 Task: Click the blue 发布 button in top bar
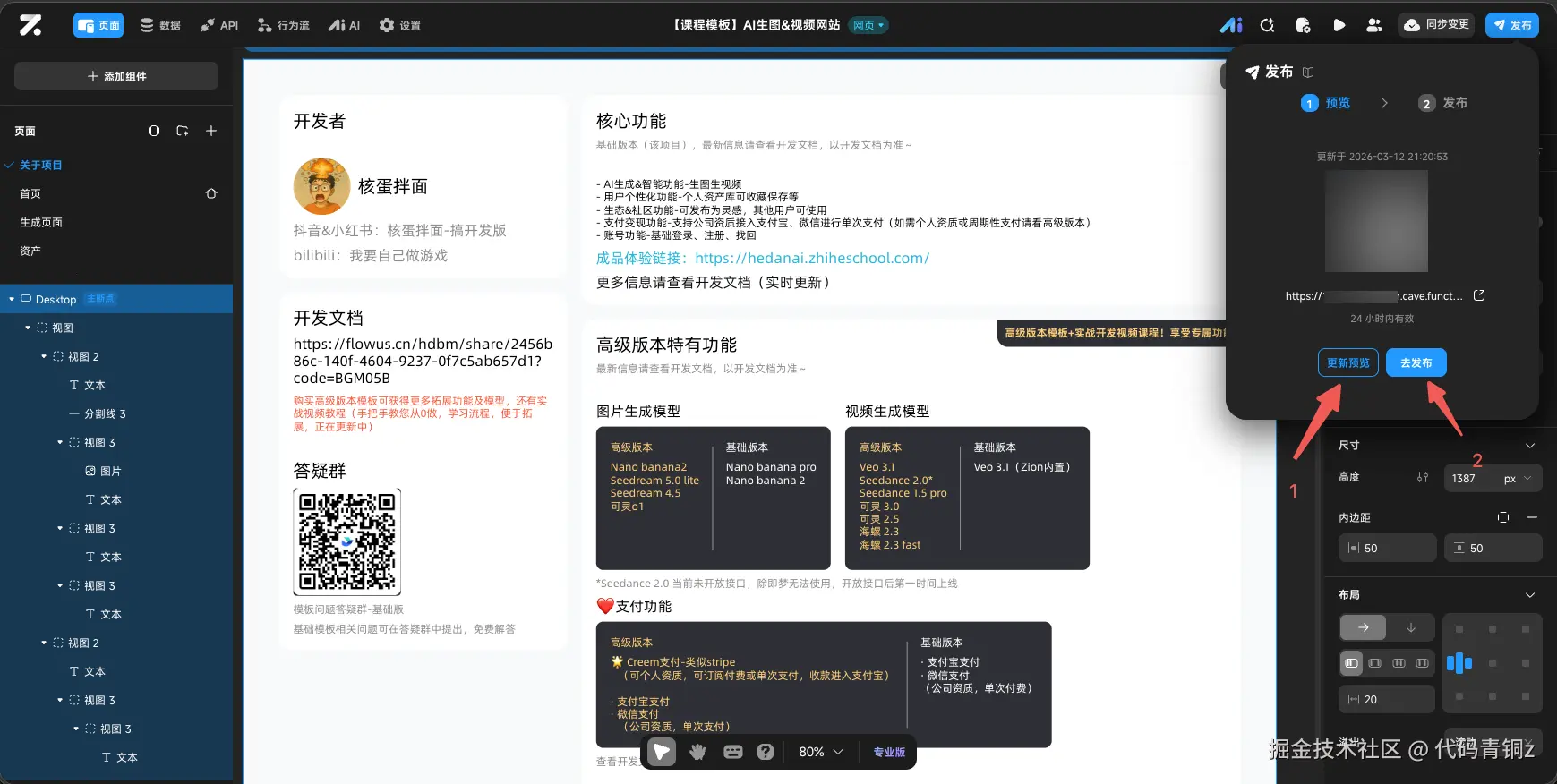coord(1512,25)
